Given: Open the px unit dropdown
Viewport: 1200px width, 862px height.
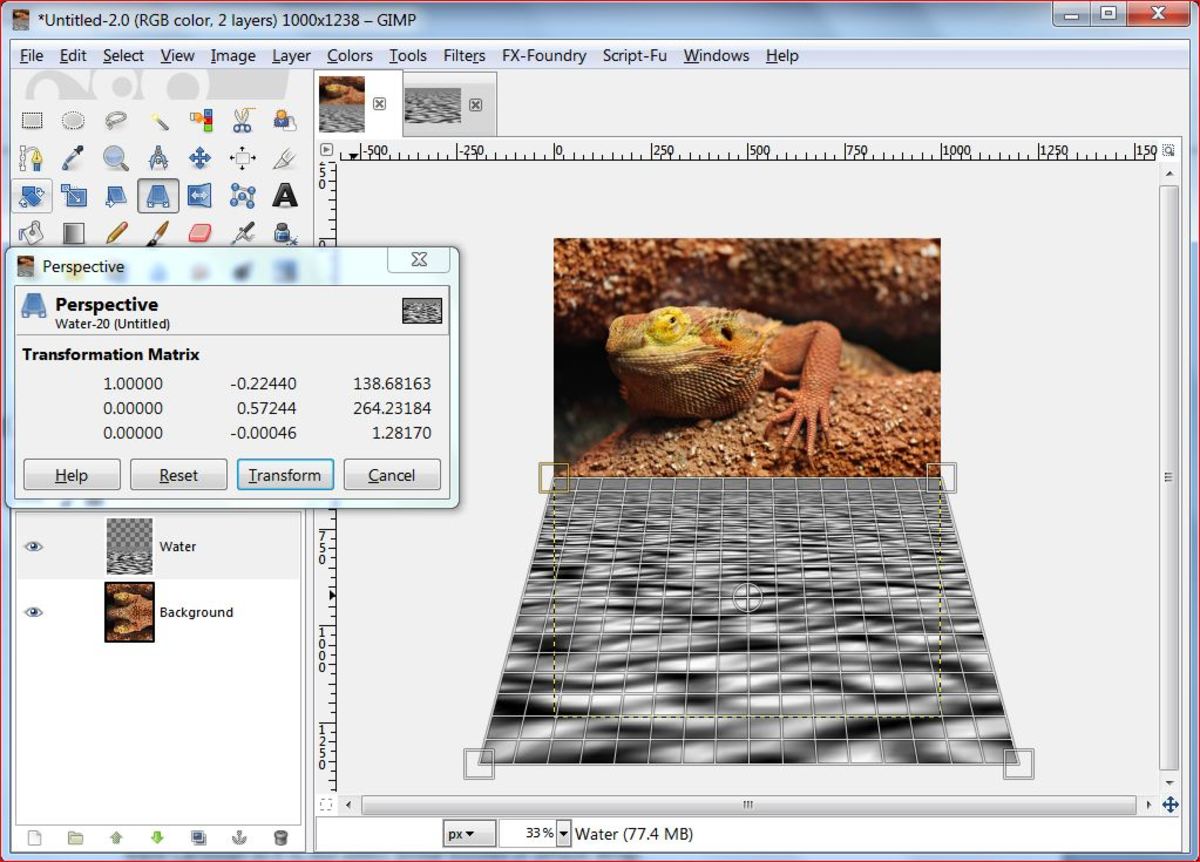Looking at the screenshot, I should (468, 834).
